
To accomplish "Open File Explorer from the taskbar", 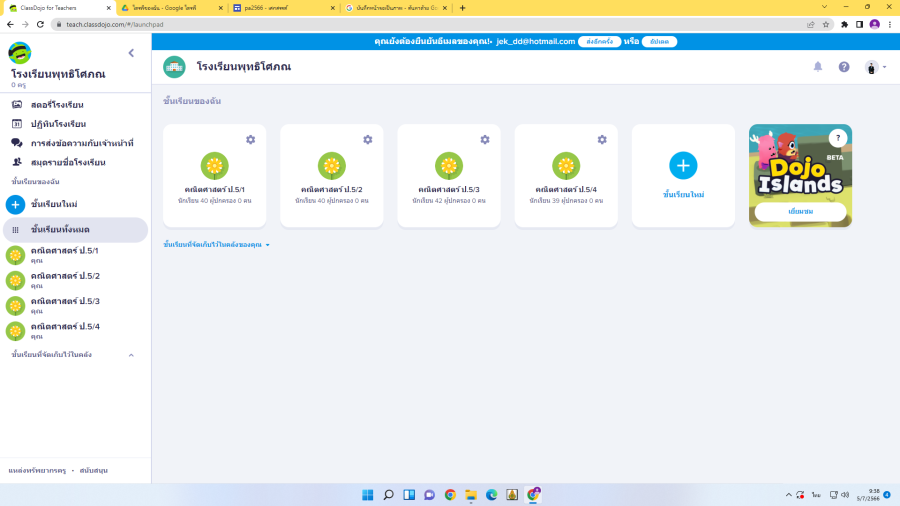I will 471,495.
